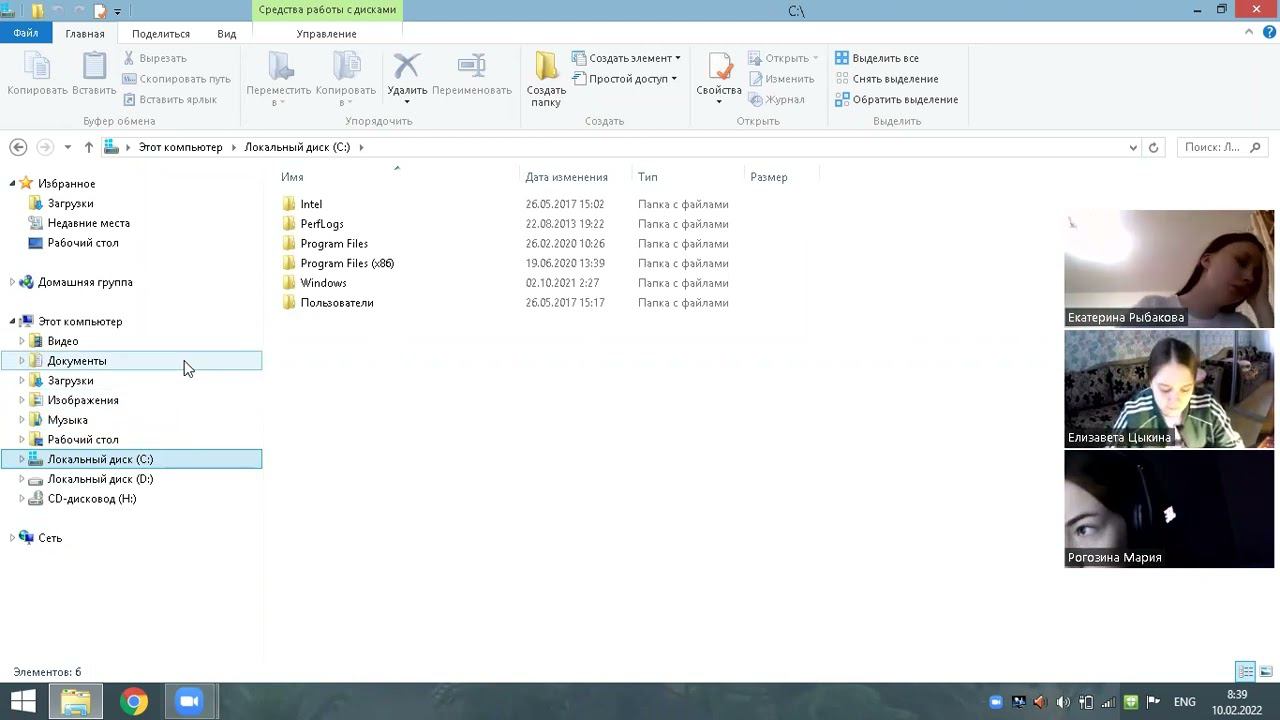The height and width of the screenshot is (720, 1280).
Task: Switch to large icons view layout
Action: 1265,671
